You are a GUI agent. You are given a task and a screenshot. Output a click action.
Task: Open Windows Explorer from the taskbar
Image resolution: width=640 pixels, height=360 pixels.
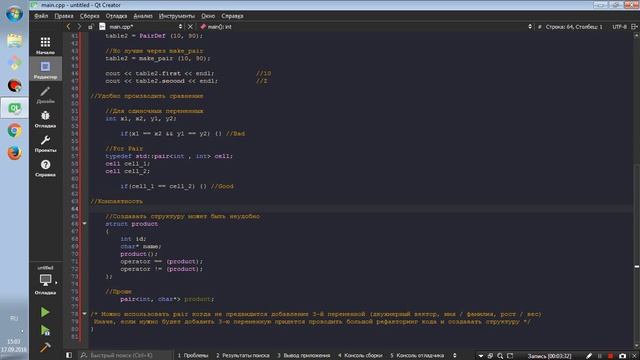[x=14, y=40]
